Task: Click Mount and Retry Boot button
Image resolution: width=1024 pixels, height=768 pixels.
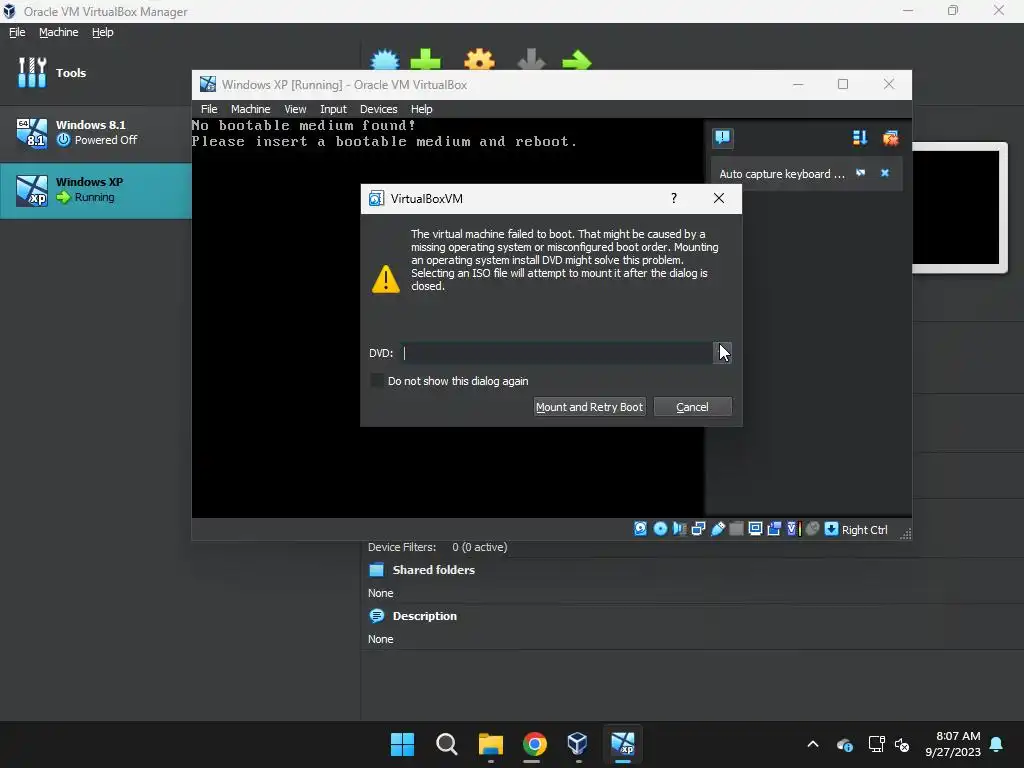Action: pyautogui.click(x=590, y=407)
